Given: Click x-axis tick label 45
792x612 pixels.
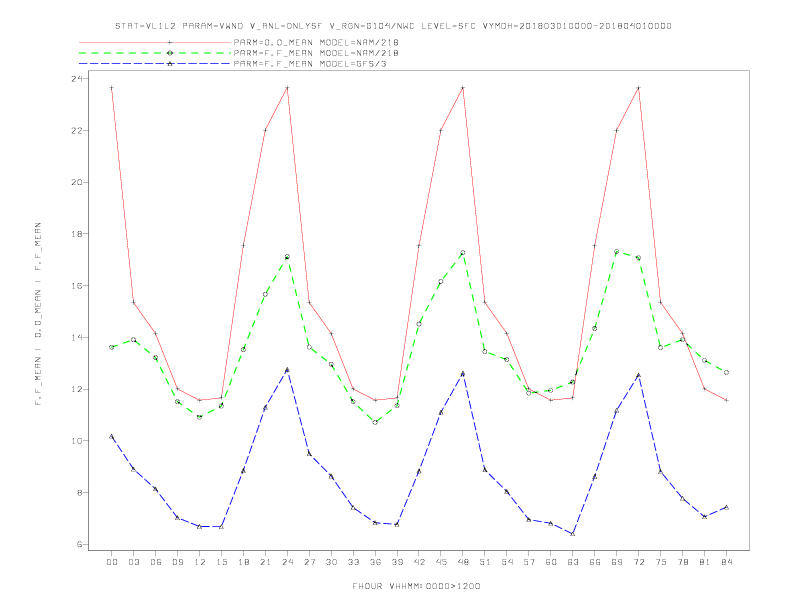Looking at the screenshot, I should click(x=441, y=562).
